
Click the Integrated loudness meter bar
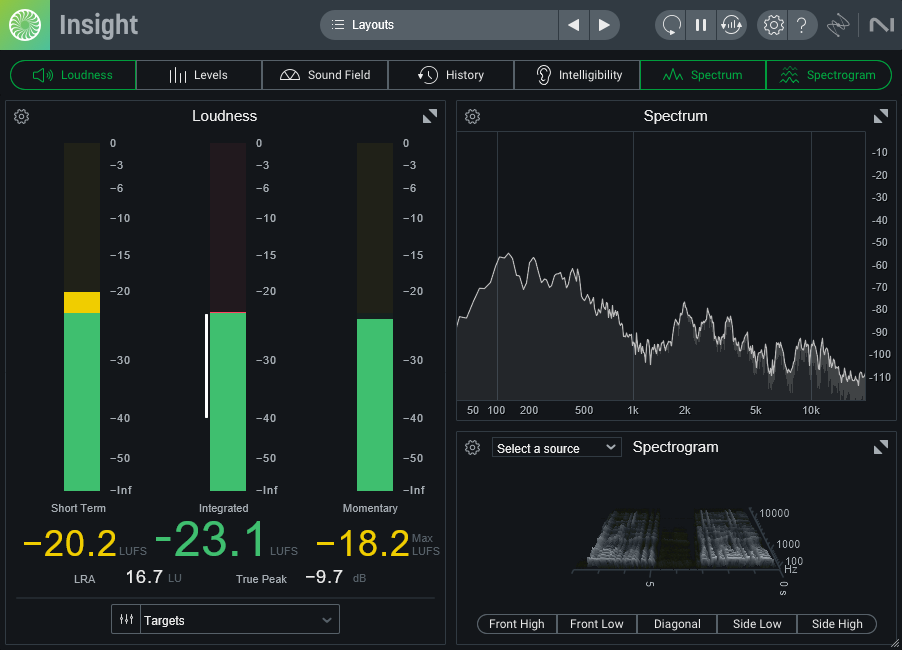(x=228, y=317)
